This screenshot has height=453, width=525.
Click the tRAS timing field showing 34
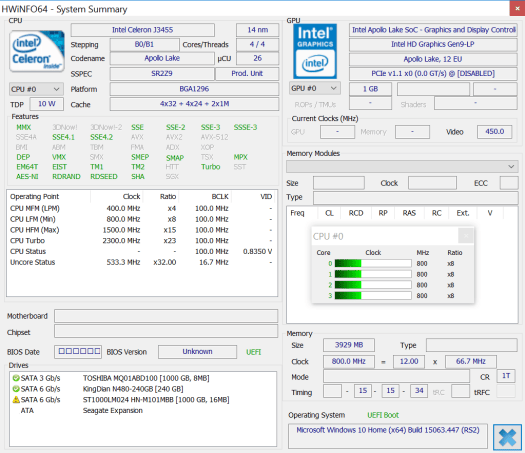[419, 391]
